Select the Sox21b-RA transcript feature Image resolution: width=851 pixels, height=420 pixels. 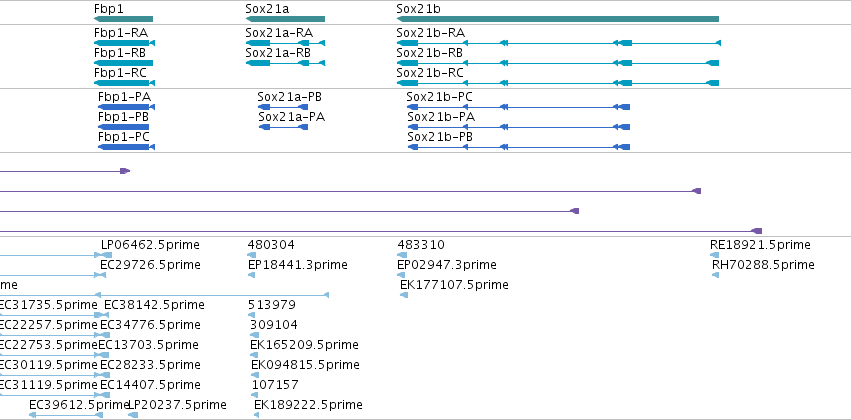click(558, 43)
